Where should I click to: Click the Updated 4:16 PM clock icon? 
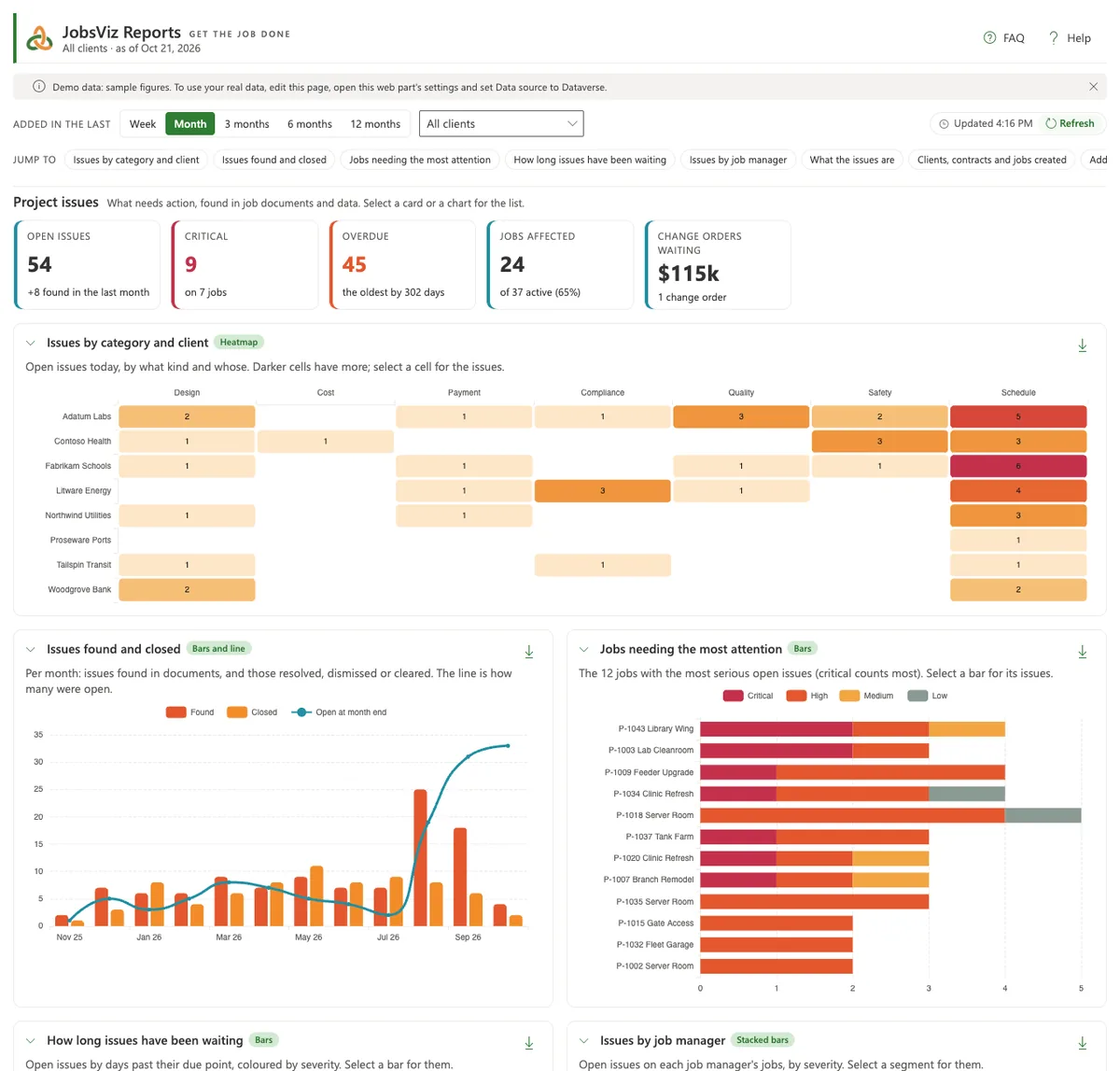point(944,123)
